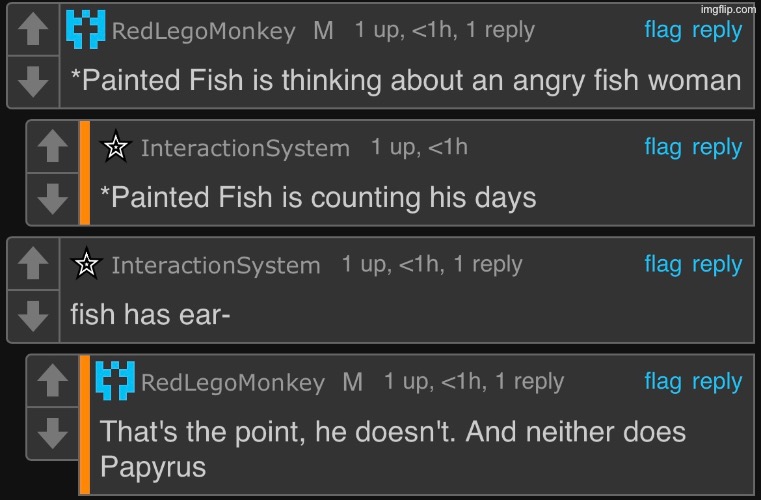Flag the angry fish woman comment
This screenshot has width=761, height=500.
tap(663, 30)
